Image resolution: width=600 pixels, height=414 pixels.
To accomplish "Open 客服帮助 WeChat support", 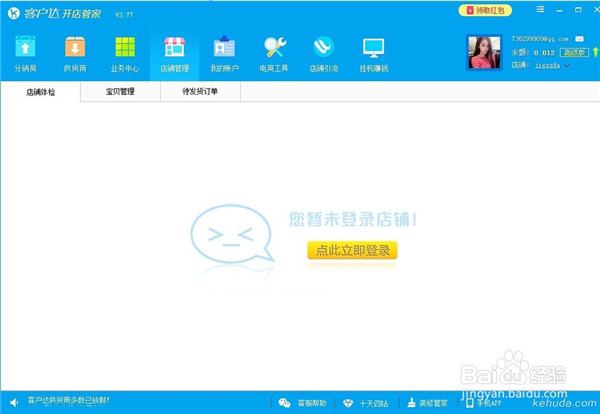I will 302,403.
